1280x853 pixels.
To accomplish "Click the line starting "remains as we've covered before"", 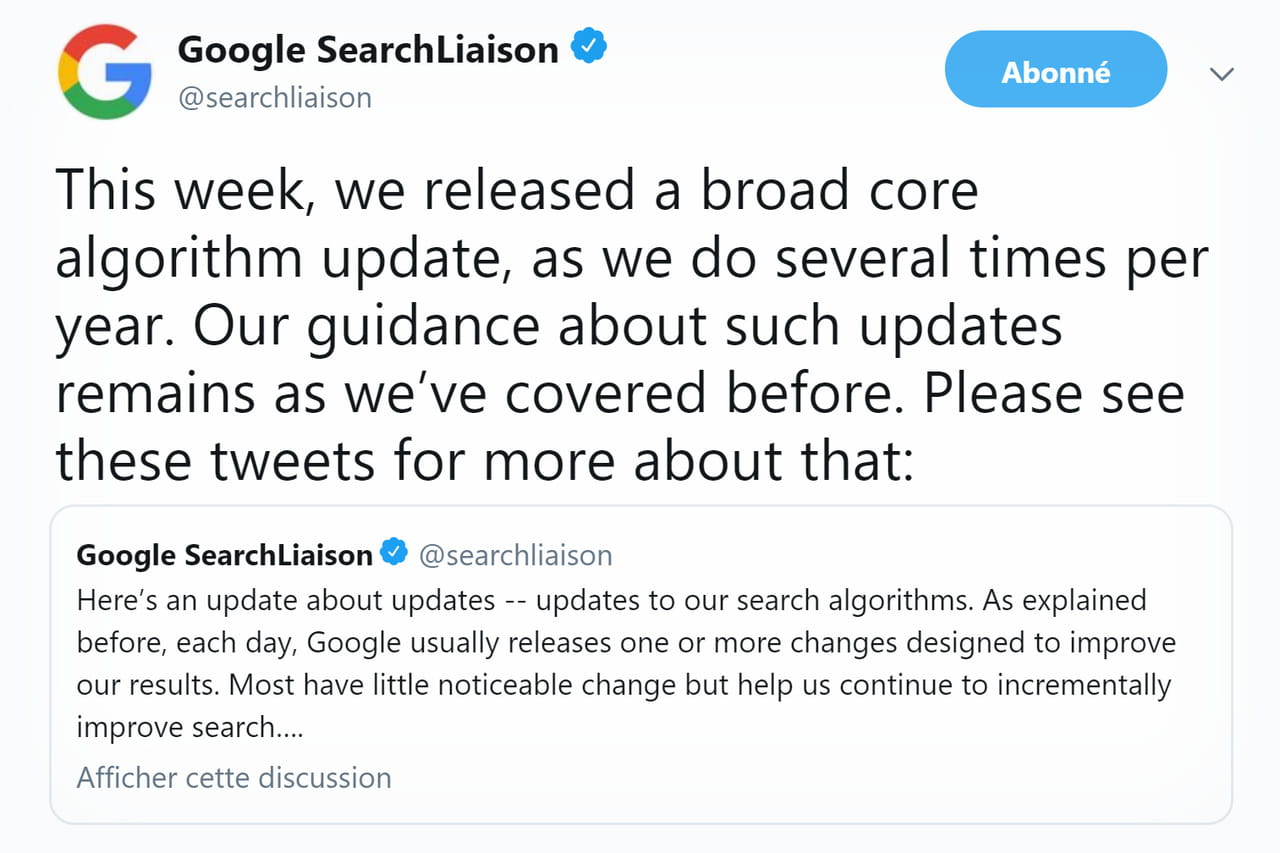I will click(620, 393).
